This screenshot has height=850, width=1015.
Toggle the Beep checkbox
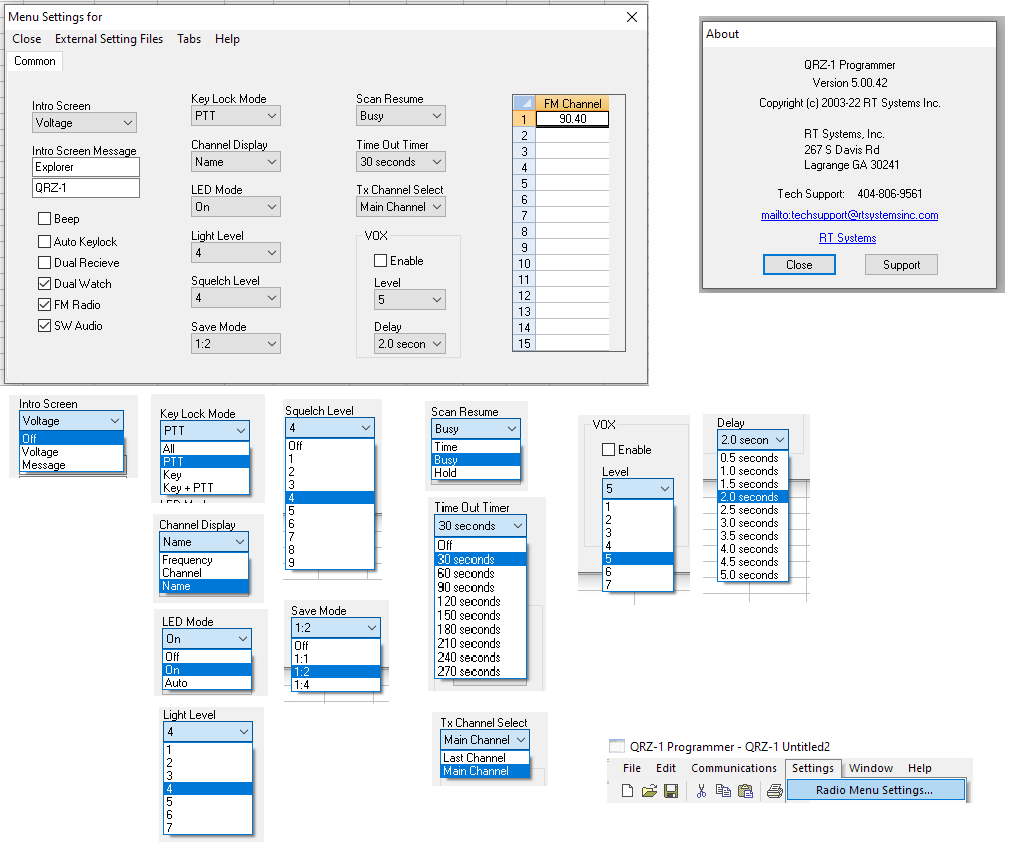click(45, 219)
